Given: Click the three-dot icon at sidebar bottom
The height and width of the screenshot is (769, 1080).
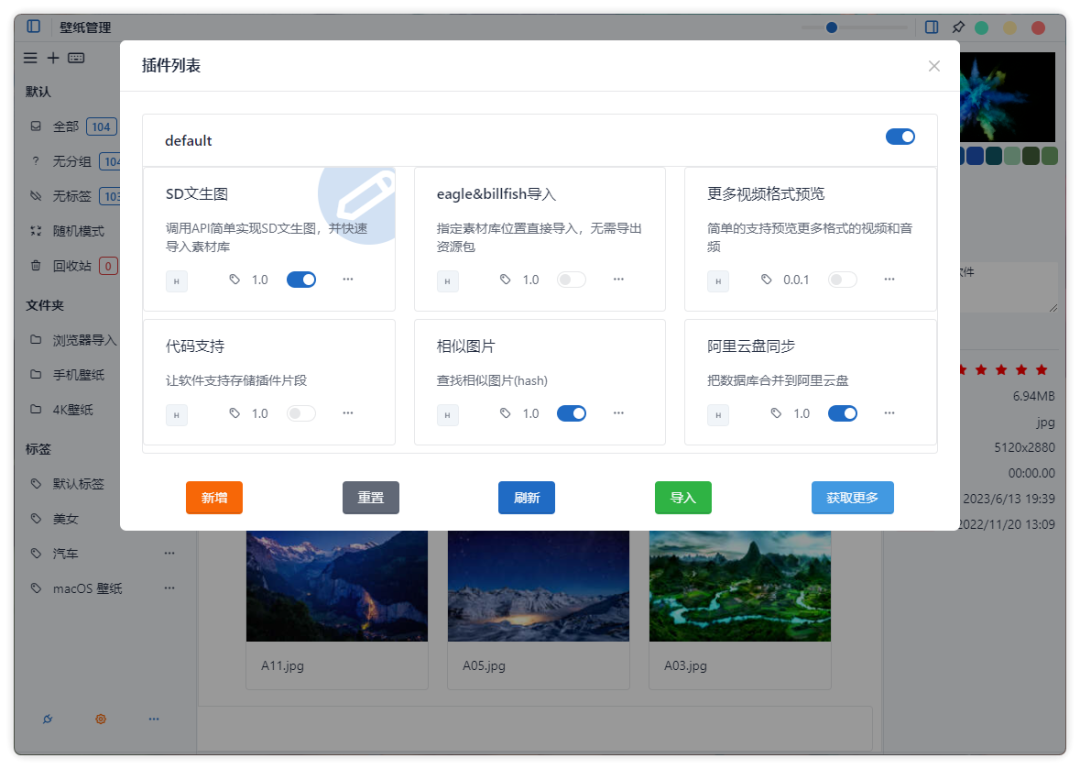Looking at the screenshot, I should click(x=154, y=719).
